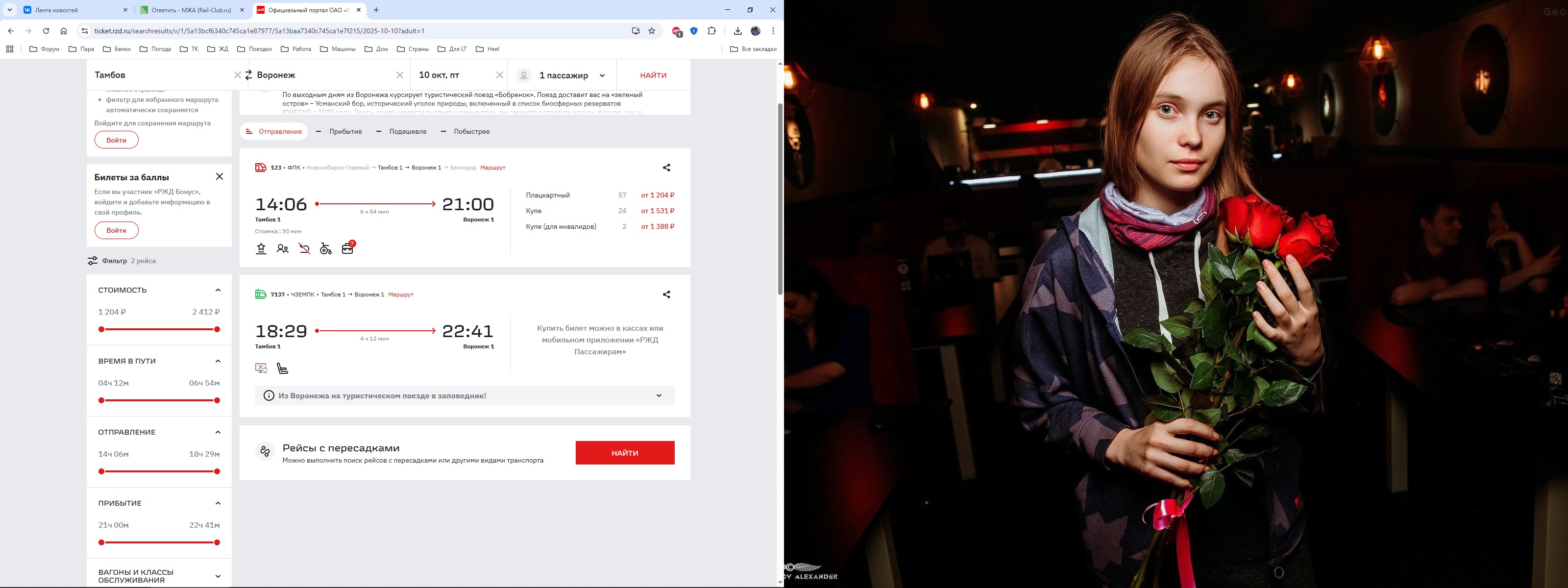This screenshot has width=1568, height=588.
Task: Close the Билеты за баллы panel
Action: [x=219, y=176]
